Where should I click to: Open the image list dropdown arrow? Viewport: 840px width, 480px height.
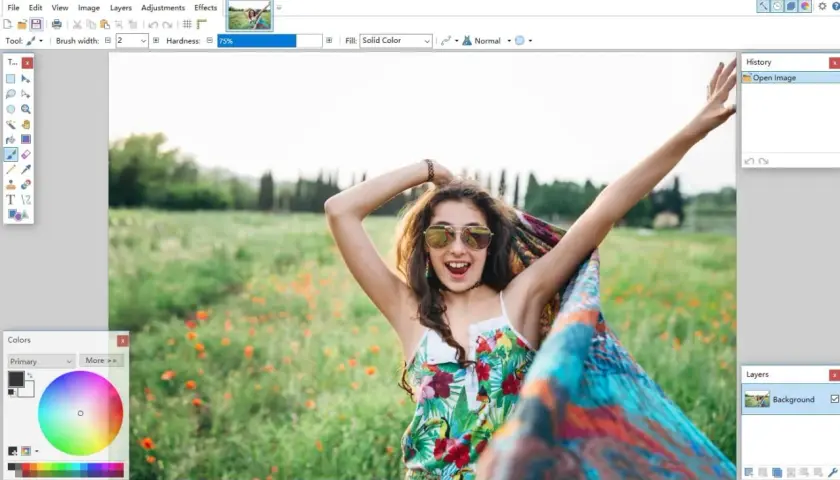279,8
